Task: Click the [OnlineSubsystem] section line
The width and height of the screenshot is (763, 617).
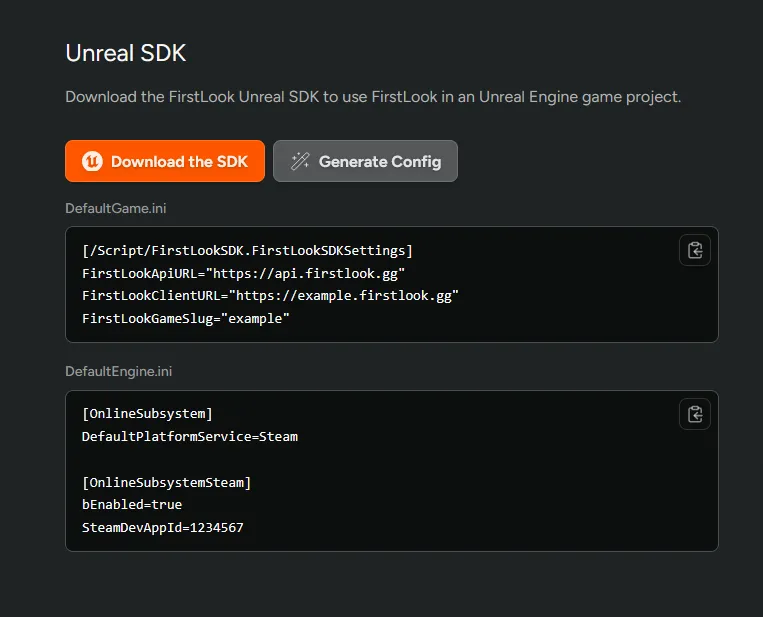Action: tap(147, 414)
